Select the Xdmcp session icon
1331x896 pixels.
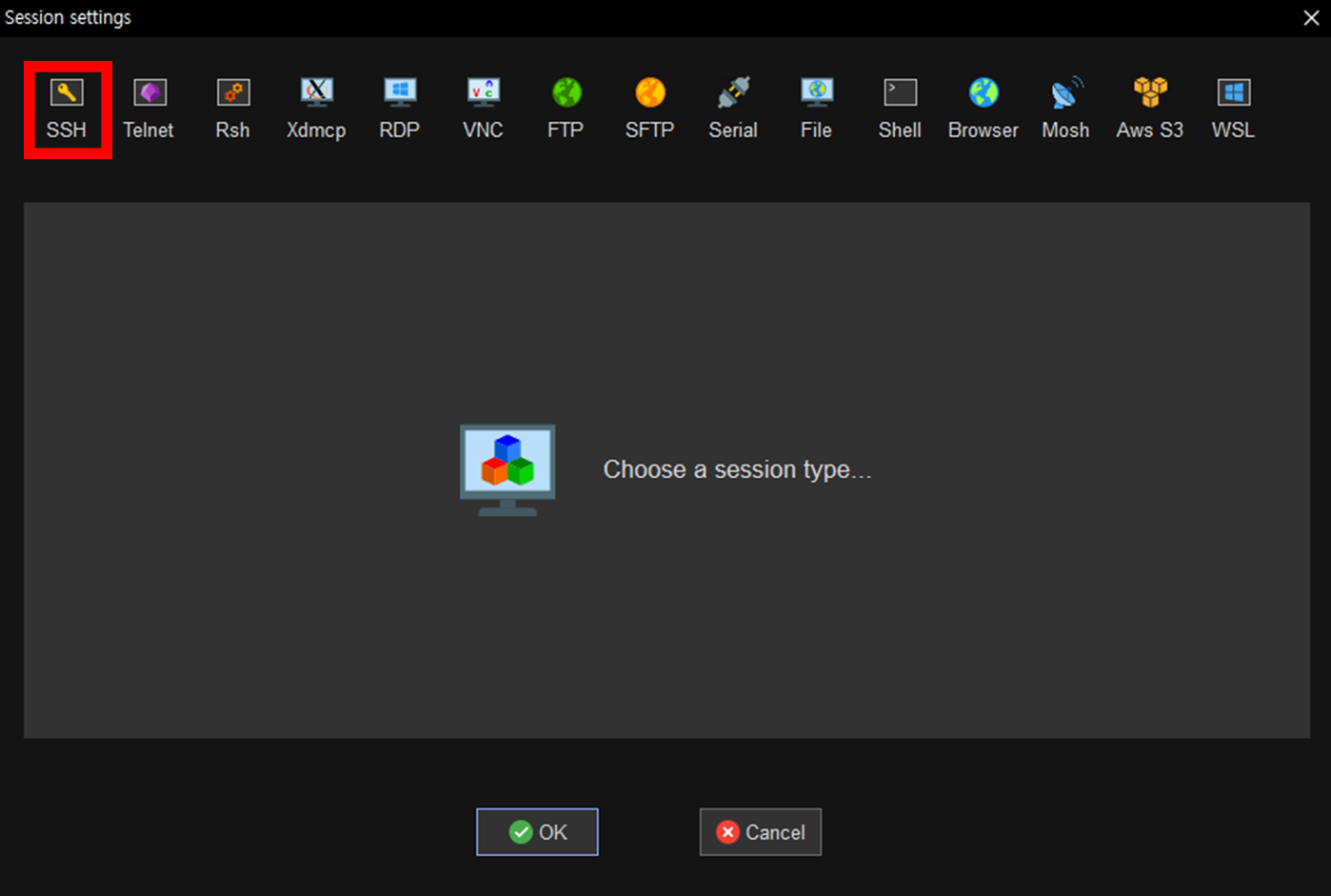(316, 110)
